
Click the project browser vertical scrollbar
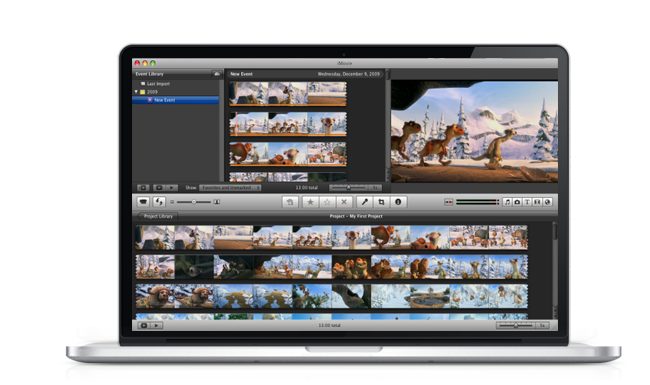(x=555, y=270)
